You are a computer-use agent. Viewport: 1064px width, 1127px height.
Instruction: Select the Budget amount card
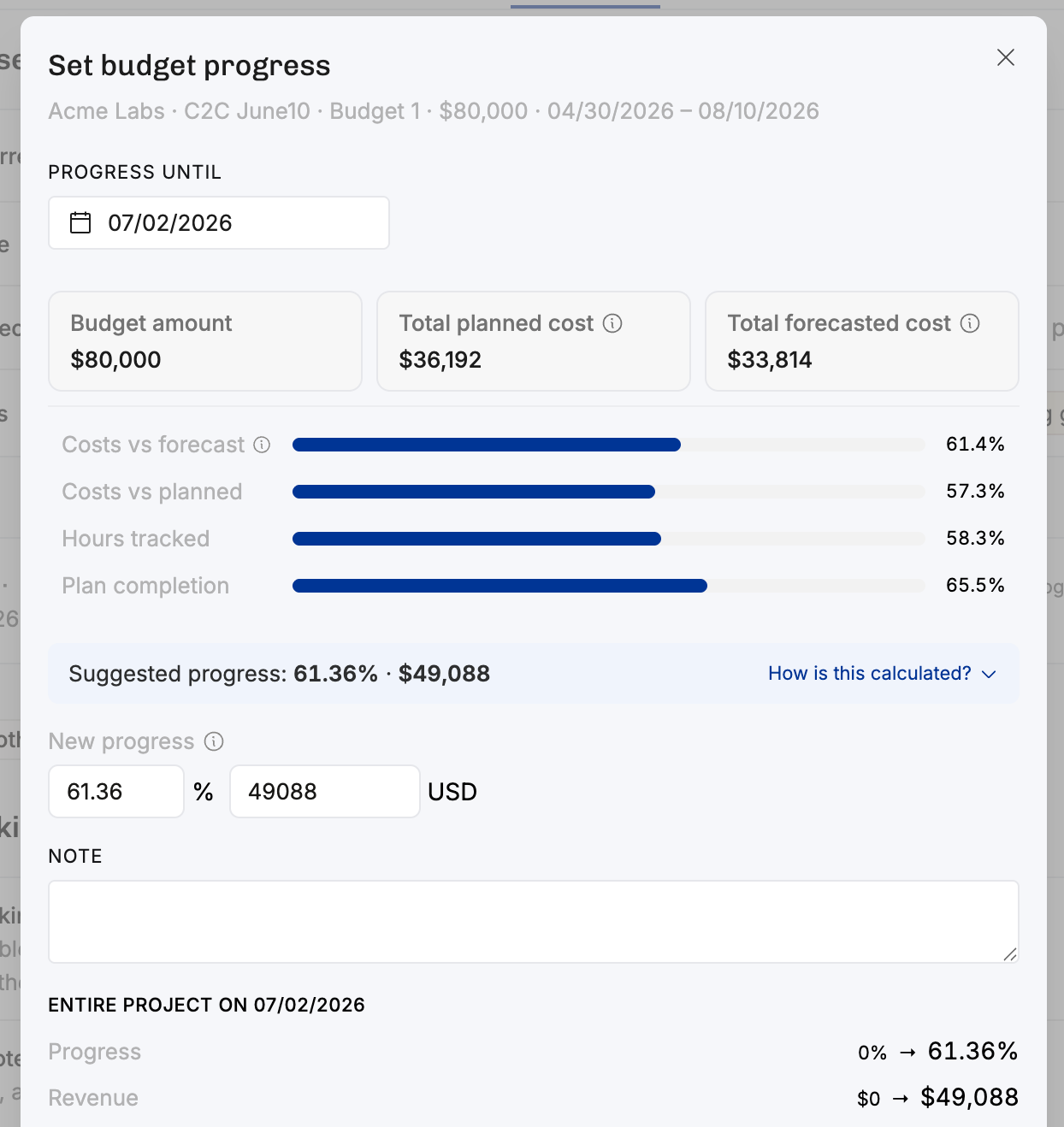click(205, 341)
